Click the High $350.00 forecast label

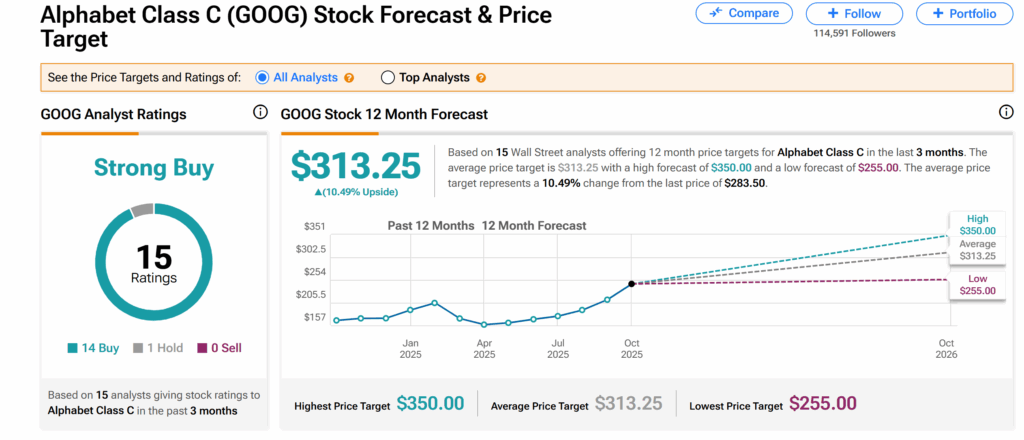(978, 224)
